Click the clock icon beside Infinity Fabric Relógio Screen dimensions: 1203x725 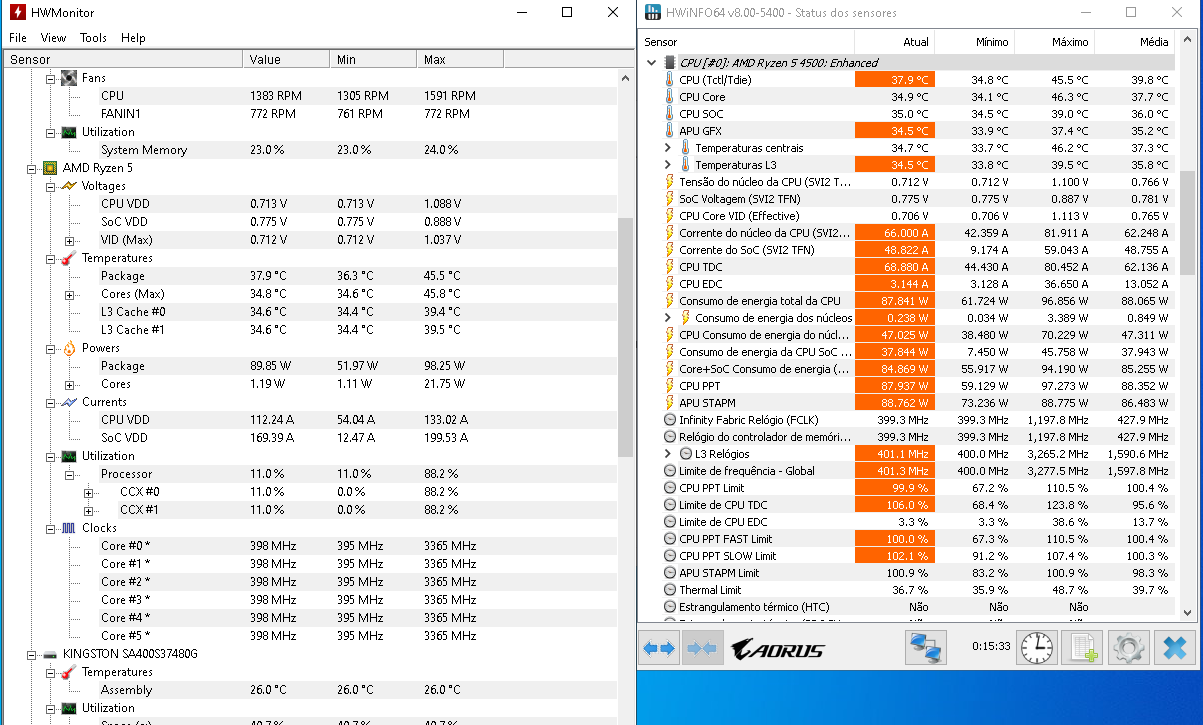pos(670,420)
